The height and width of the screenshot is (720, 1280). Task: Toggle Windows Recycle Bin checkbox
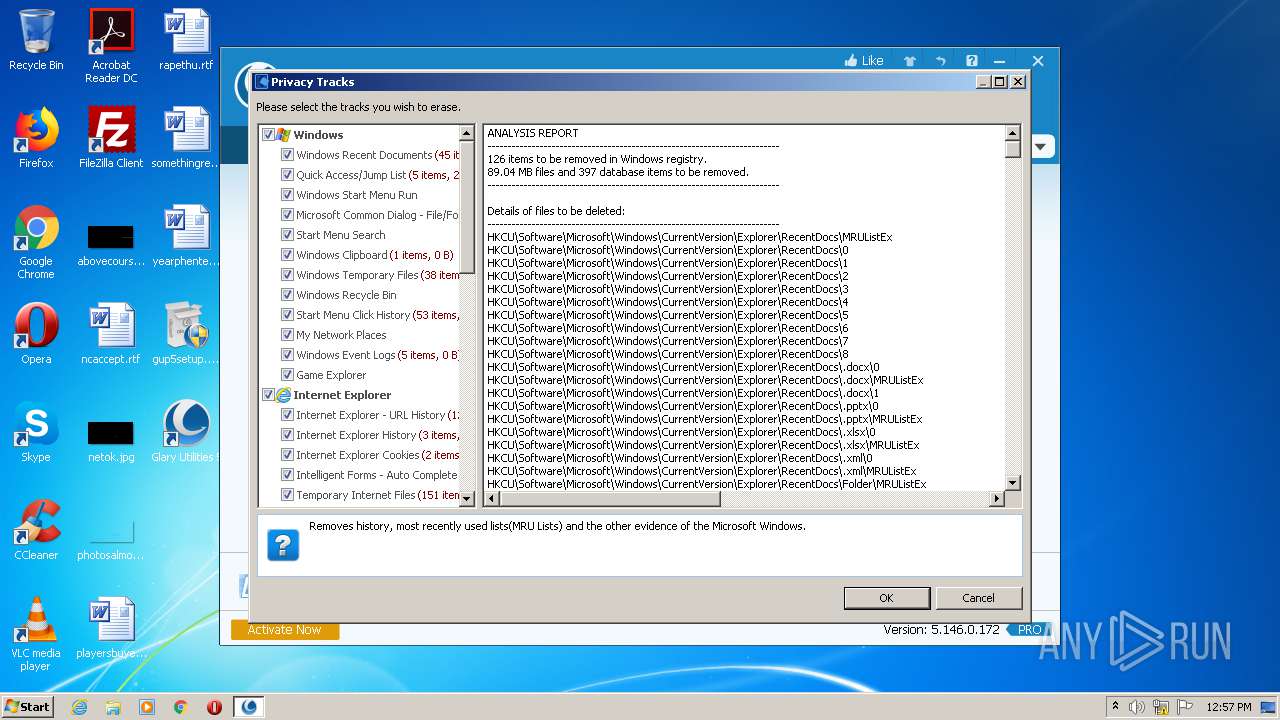[287, 295]
